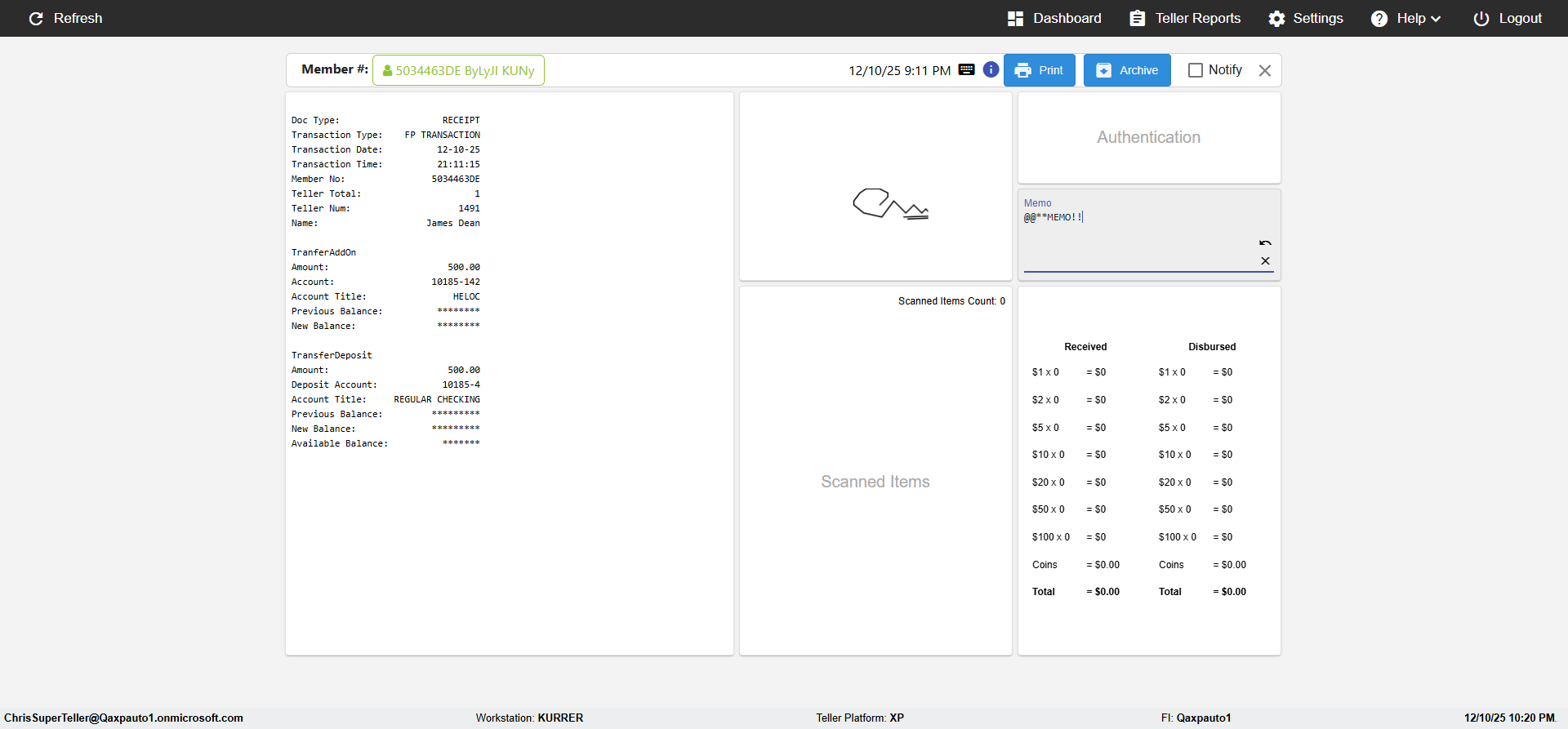
Task: Click the Received Coins = $0.00 value
Action: tap(1102, 565)
